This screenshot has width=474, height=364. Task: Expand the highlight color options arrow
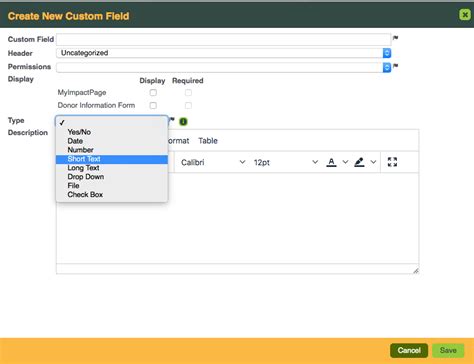(373, 162)
